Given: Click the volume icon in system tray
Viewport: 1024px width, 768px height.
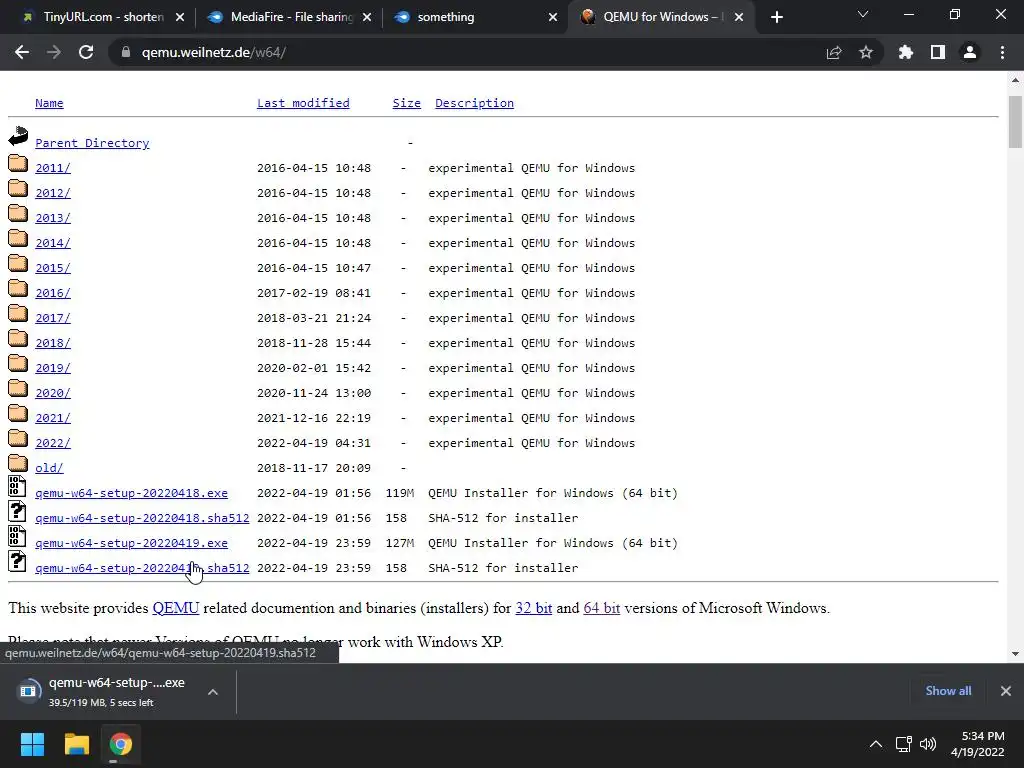Looking at the screenshot, I should pyautogui.click(x=927, y=744).
